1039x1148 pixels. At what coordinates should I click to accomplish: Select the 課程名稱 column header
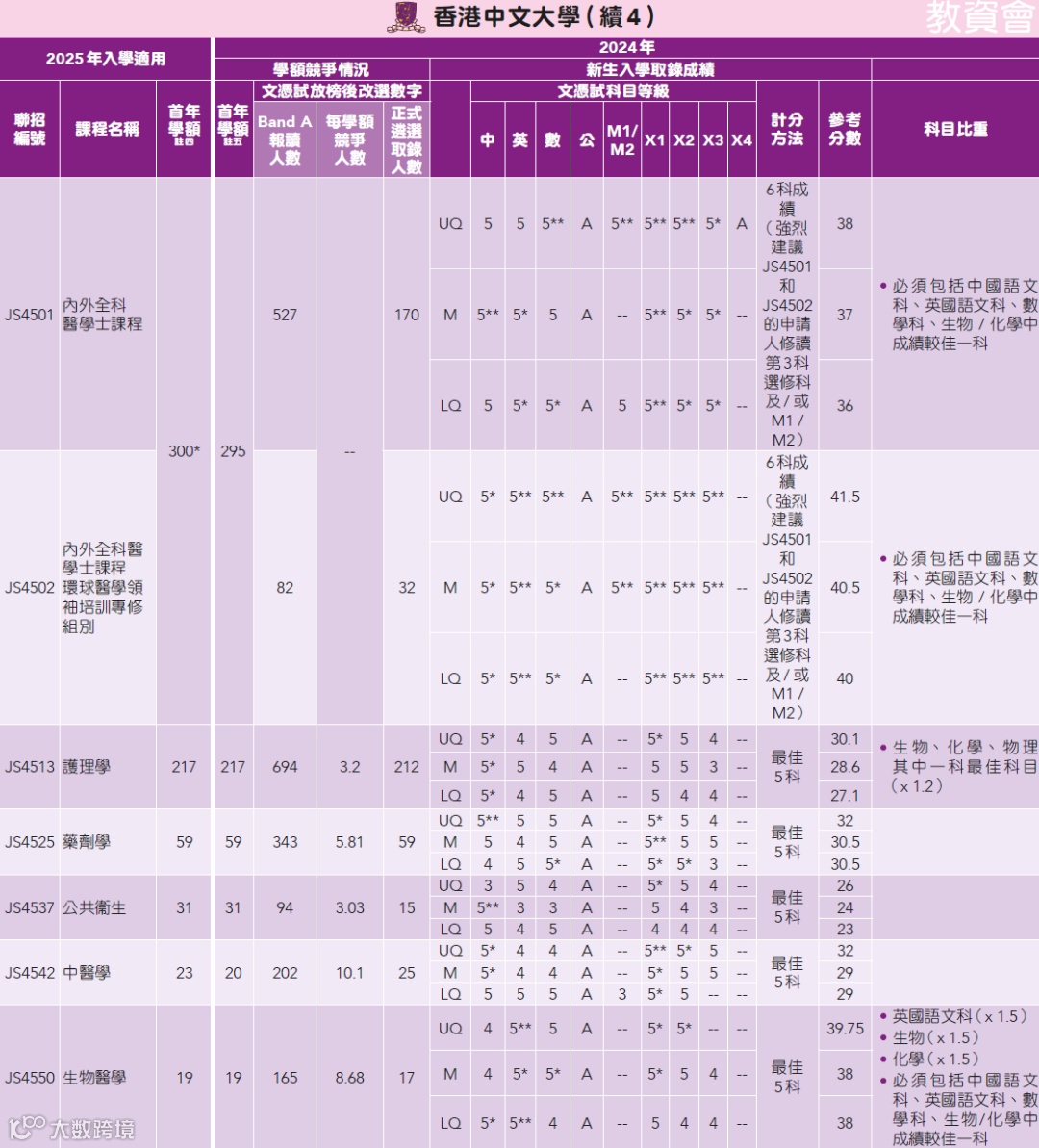tap(108, 129)
